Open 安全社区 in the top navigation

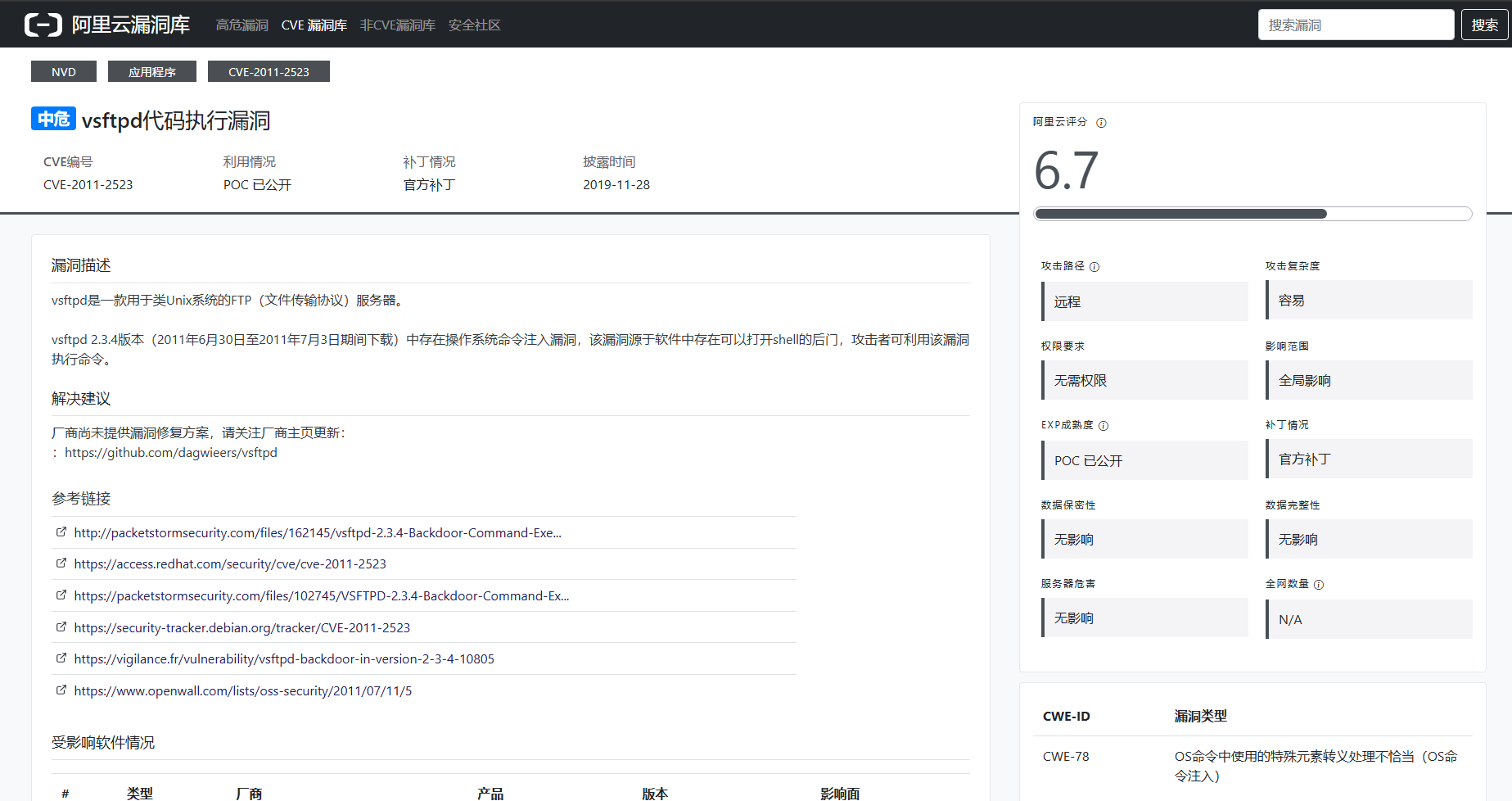[475, 25]
